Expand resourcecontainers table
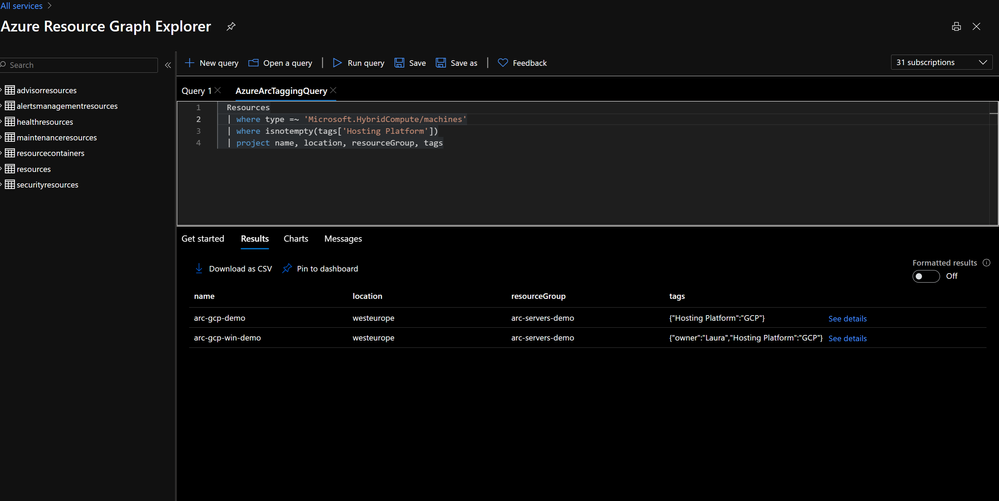 (x=2, y=153)
